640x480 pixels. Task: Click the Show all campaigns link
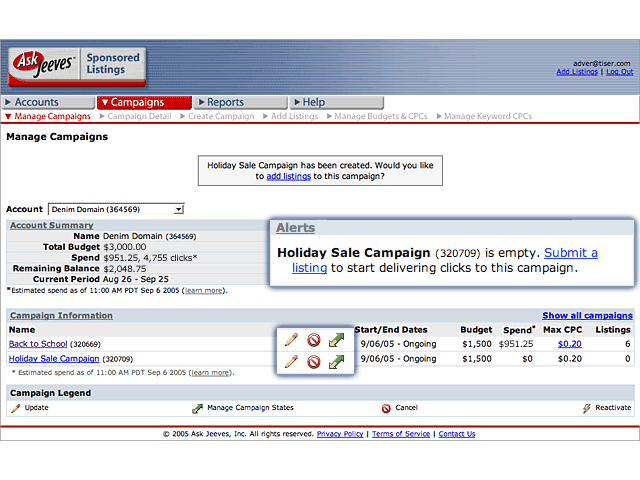pos(587,316)
